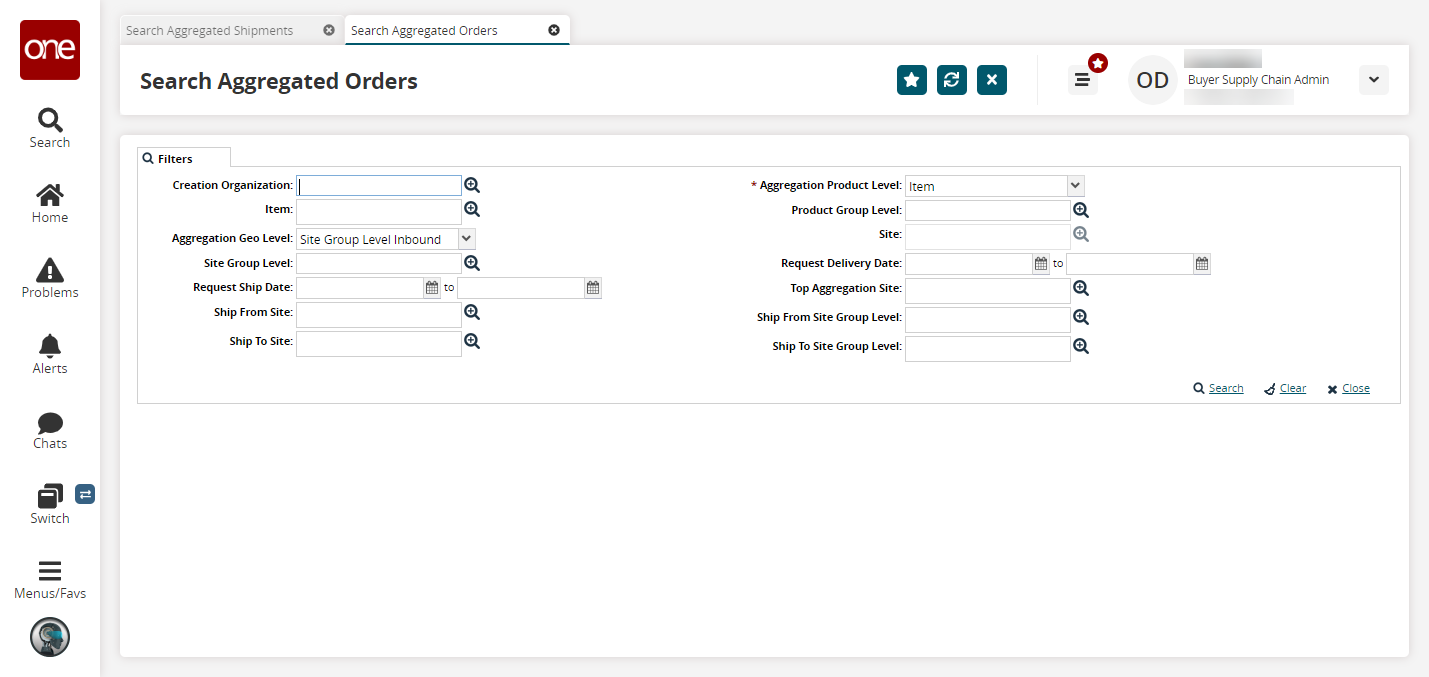The width and height of the screenshot is (1429, 677).
Task: Click the Clear link in filters
Action: click(x=1292, y=389)
